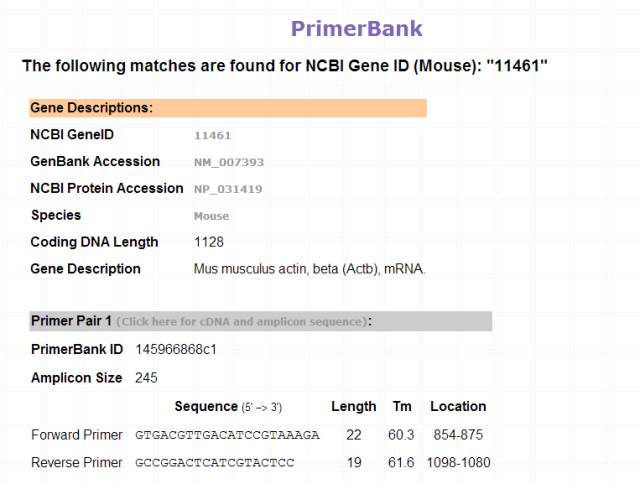Click the Location column header

tap(458, 406)
